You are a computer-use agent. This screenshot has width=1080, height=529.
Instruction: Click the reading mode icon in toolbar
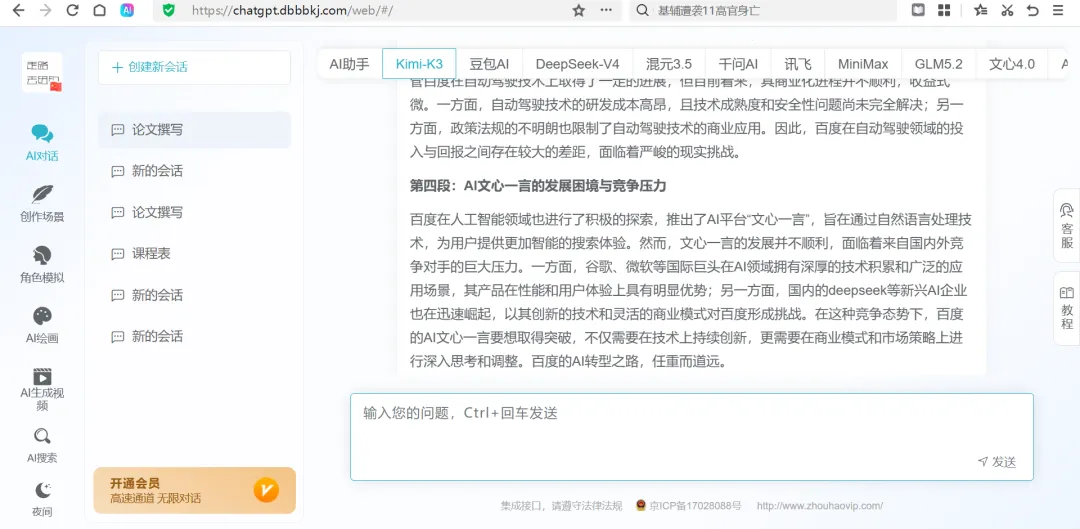[918, 10]
